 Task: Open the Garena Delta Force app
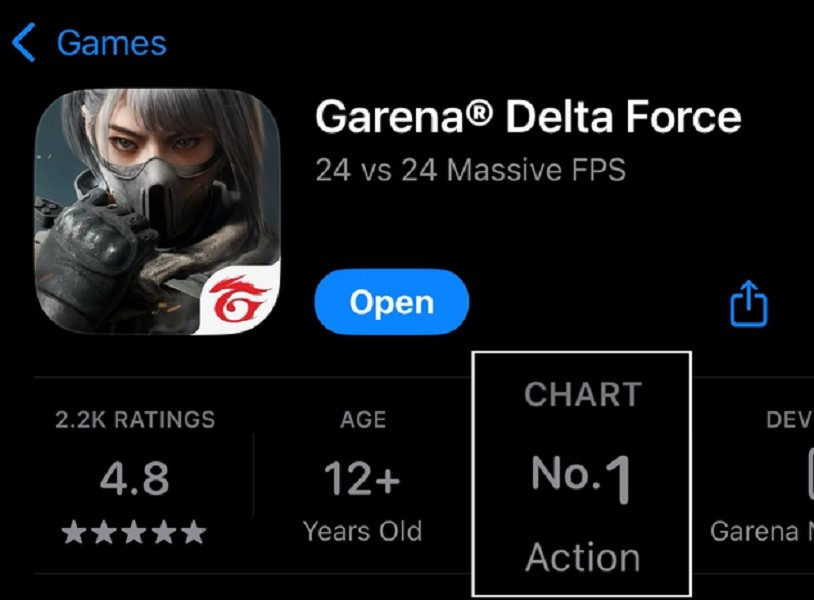click(x=391, y=302)
